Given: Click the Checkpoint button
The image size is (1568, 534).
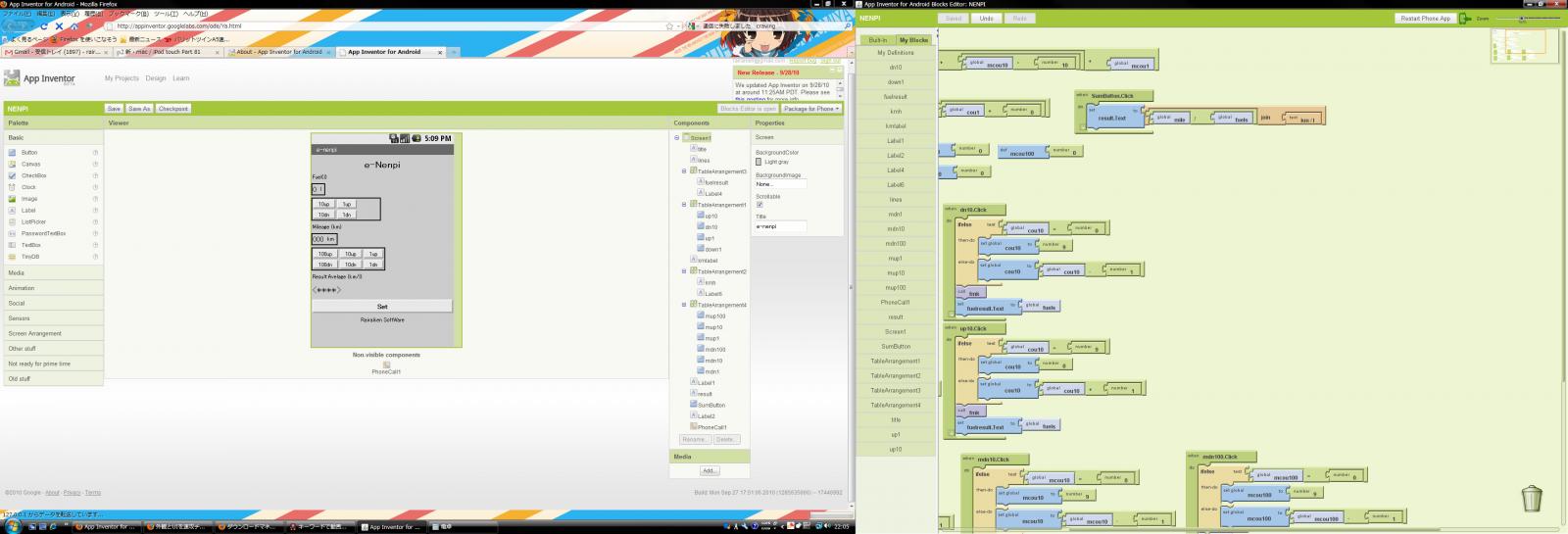Looking at the screenshot, I should (172, 109).
